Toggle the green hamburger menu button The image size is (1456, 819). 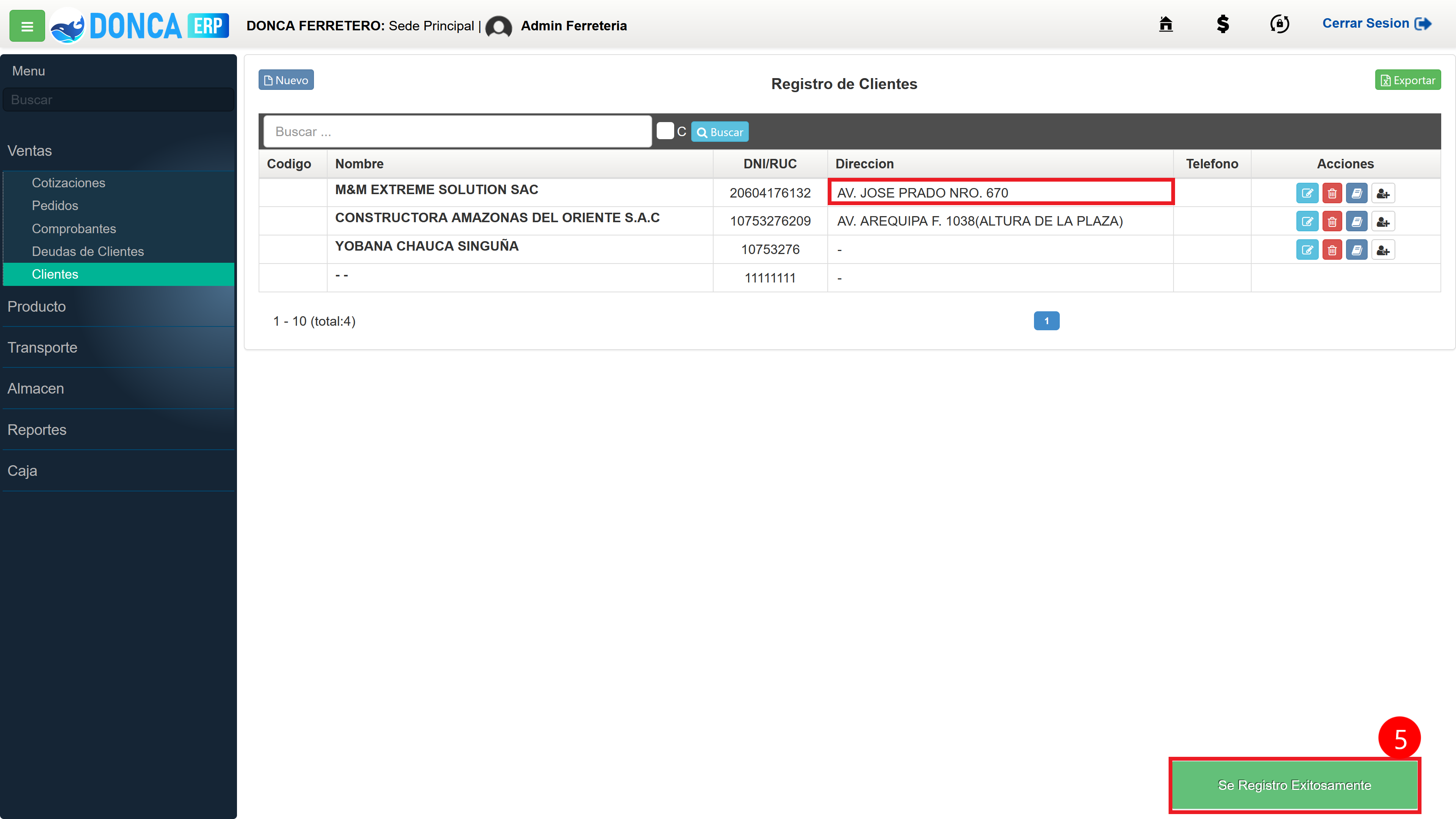(27, 26)
